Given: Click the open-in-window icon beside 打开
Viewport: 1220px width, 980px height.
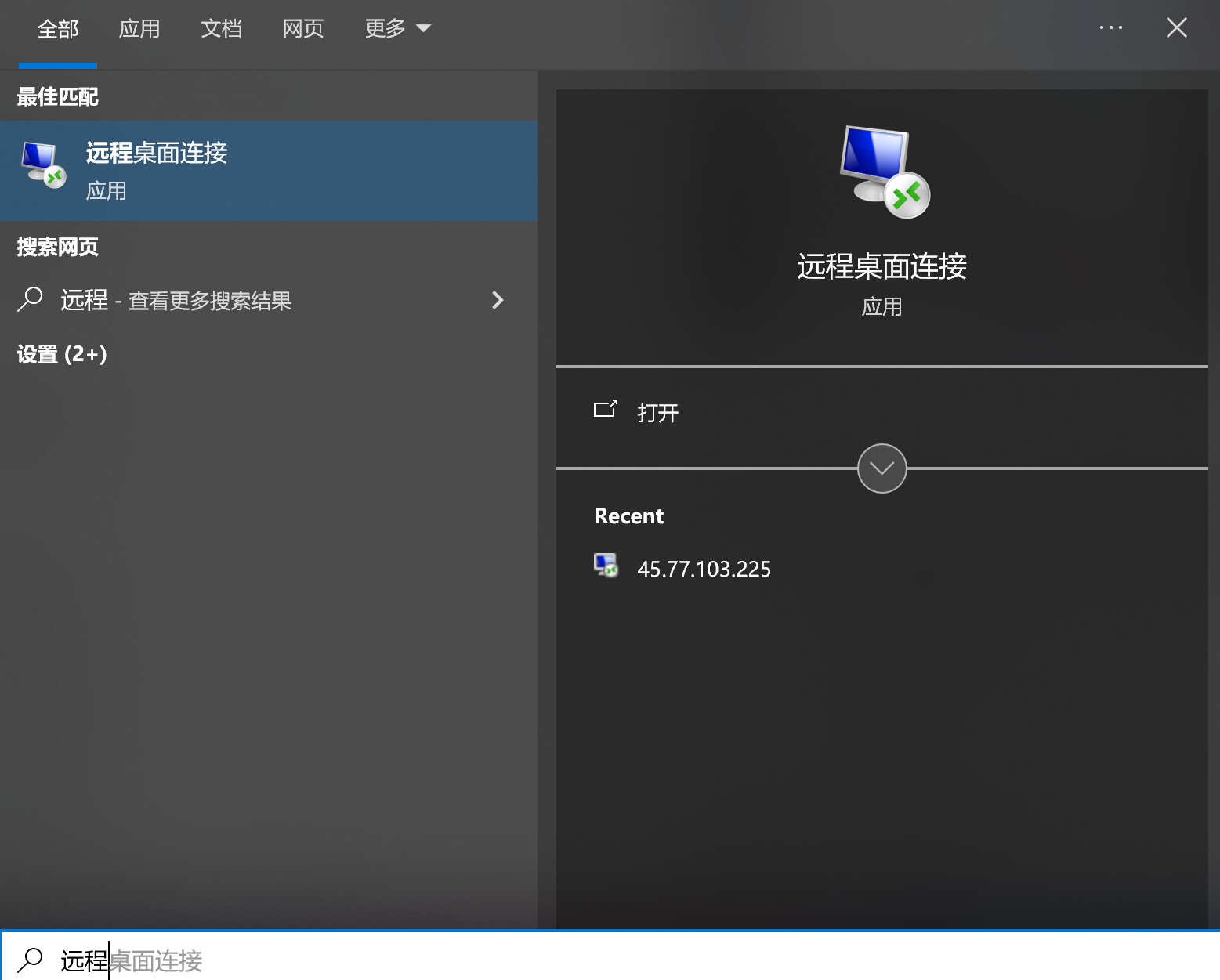Looking at the screenshot, I should tap(606, 409).
